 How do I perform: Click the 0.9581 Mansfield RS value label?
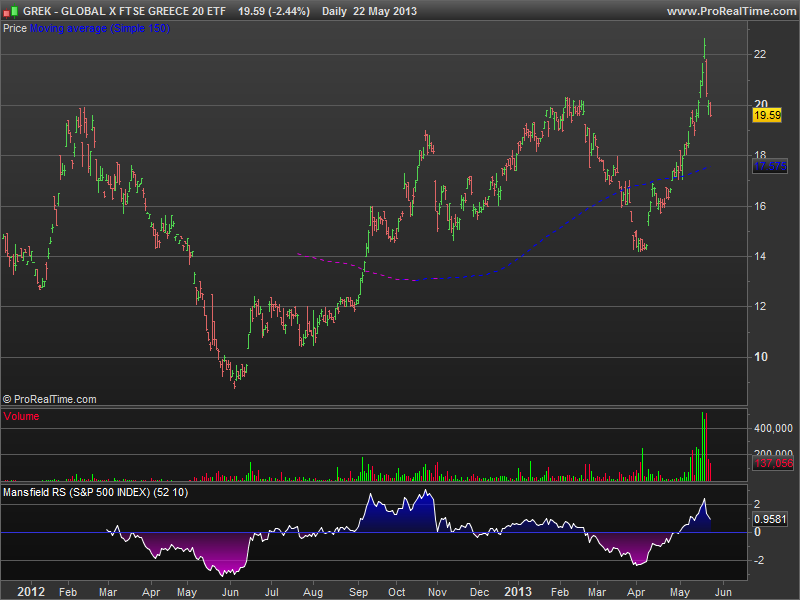click(x=769, y=519)
